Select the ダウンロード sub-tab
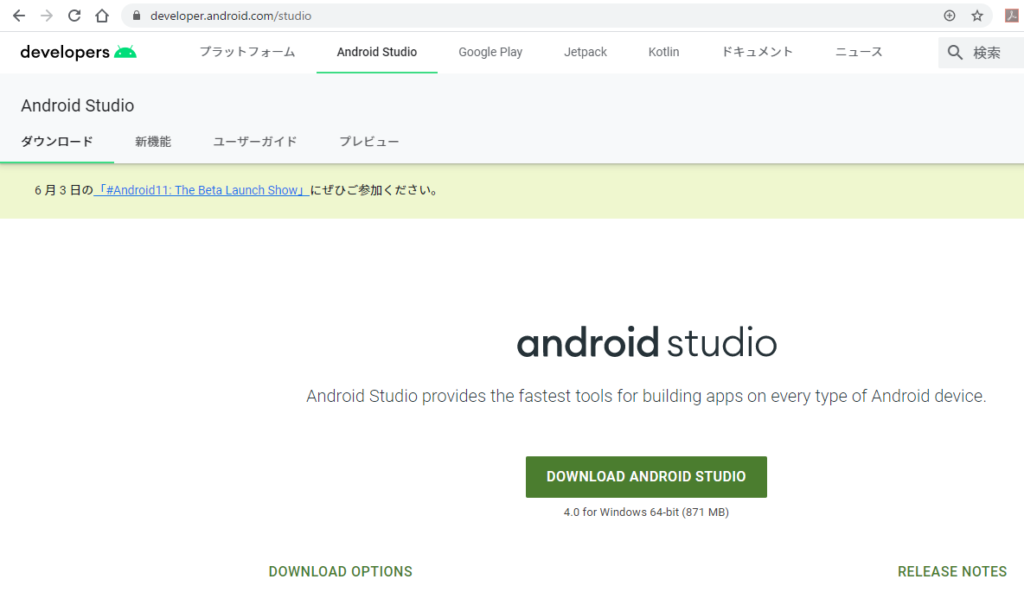 coord(57,142)
